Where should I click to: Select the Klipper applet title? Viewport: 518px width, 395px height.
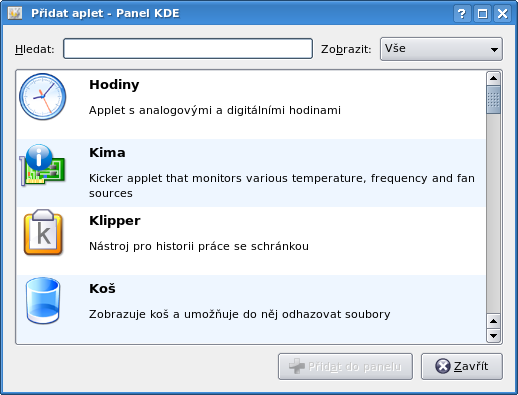115,221
